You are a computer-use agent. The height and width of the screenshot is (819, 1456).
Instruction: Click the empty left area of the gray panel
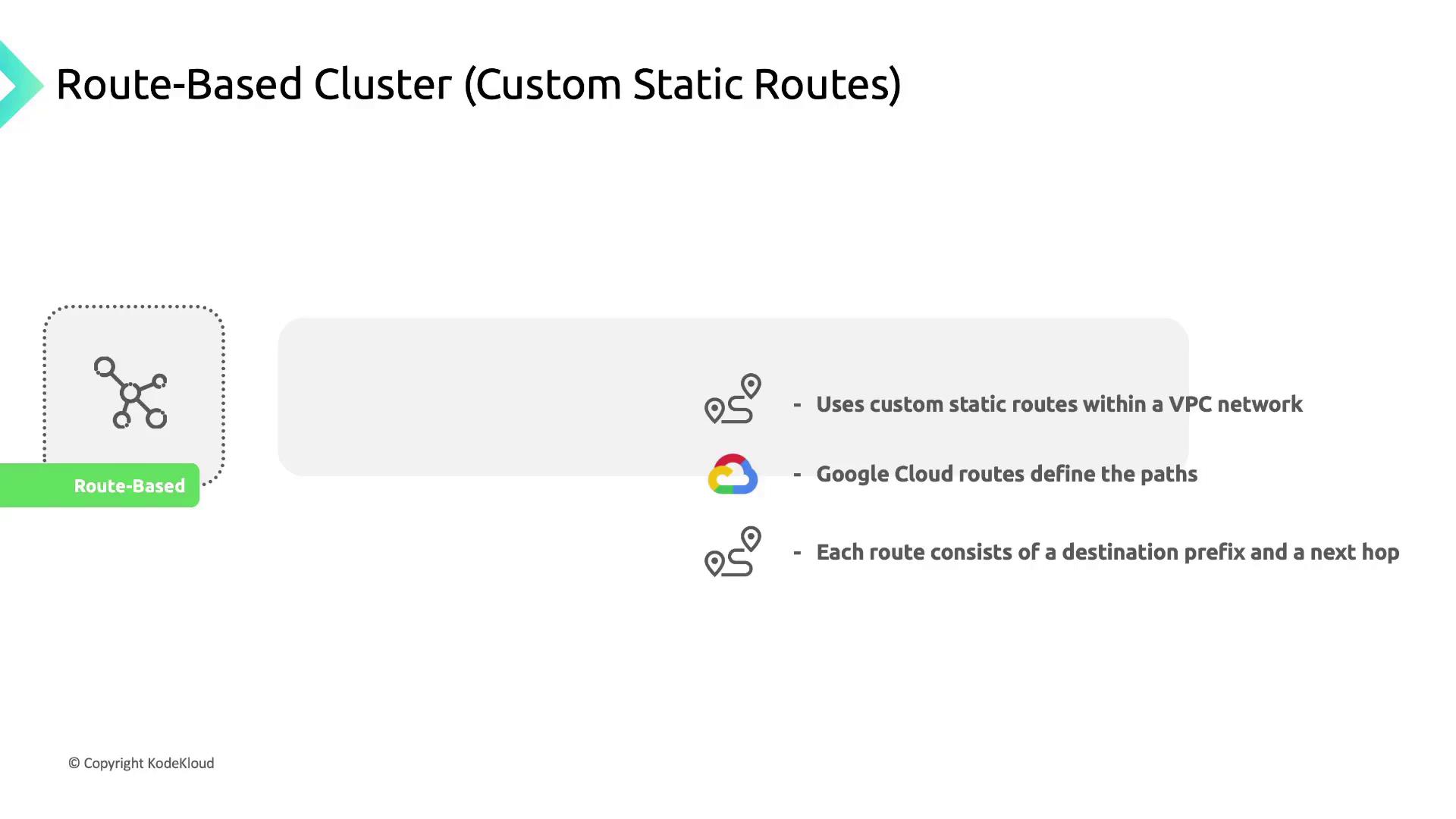455,397
